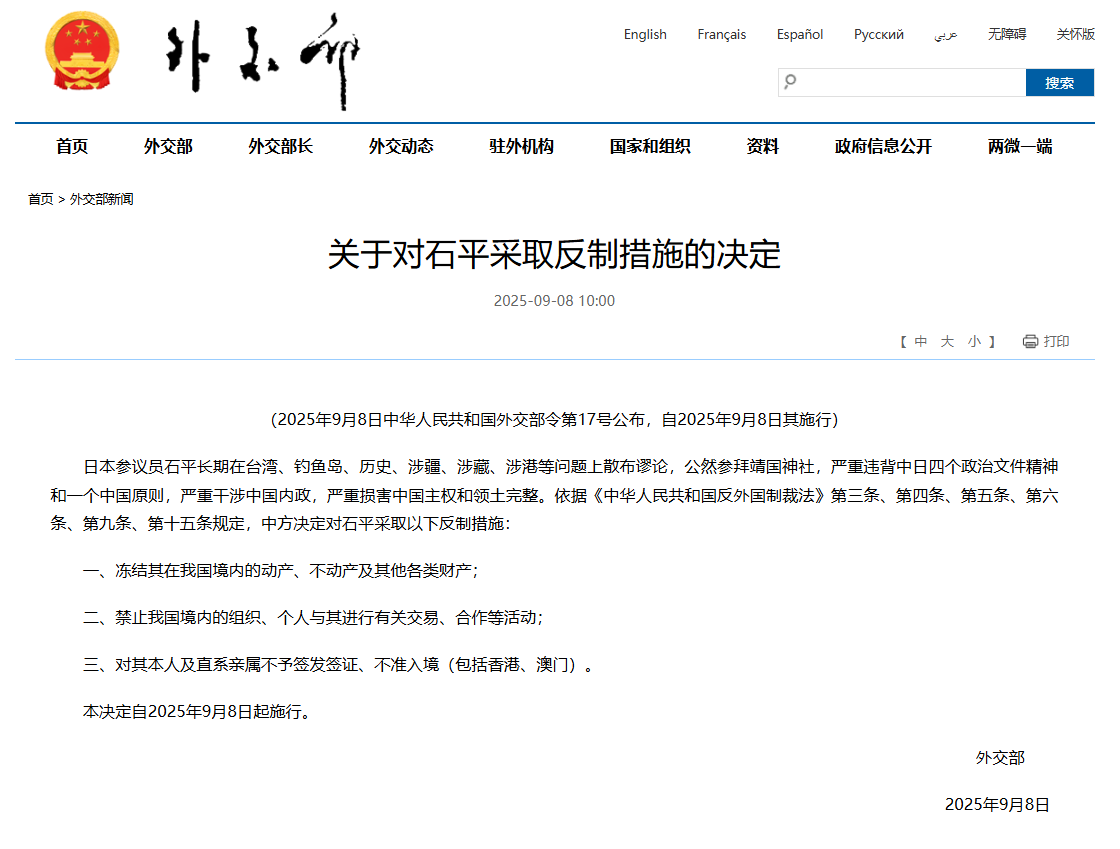Switch to the Français version

pyautogui.click(x=721, y=34)
